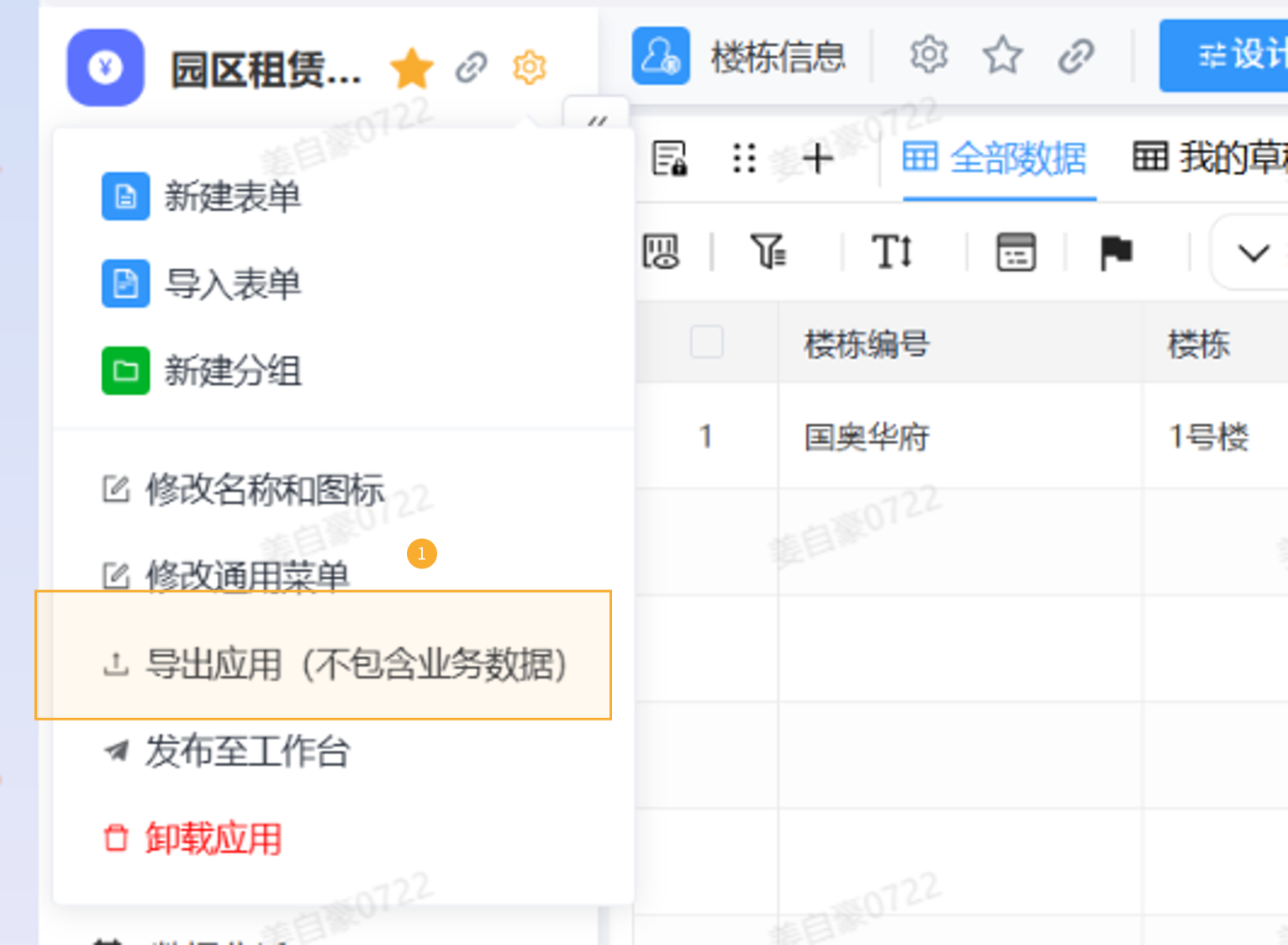
Task: Copy 楼栋信息 form link icon
Action: pyautogui.click(x=1076, y=56)
